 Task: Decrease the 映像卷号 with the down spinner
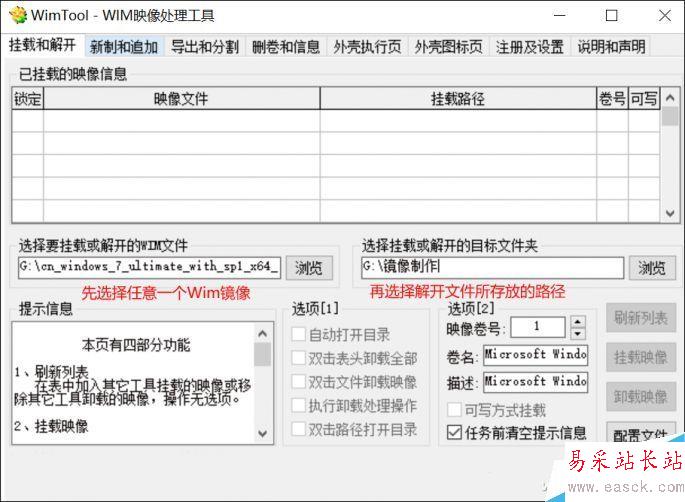point(578,333)
